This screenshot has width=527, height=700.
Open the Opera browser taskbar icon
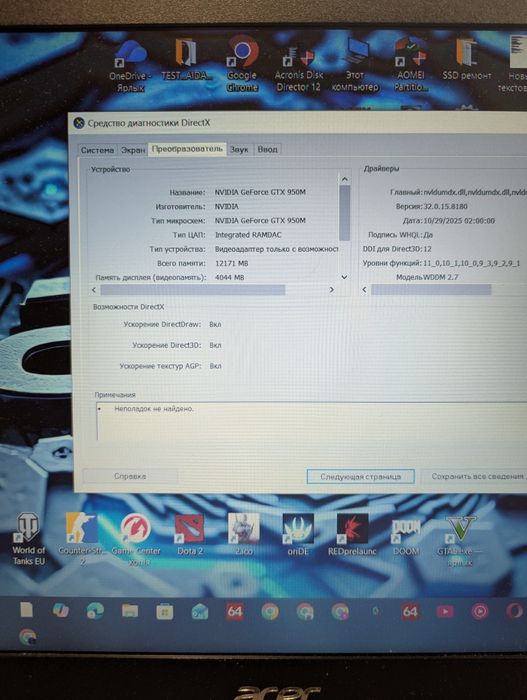click(514, 611)
